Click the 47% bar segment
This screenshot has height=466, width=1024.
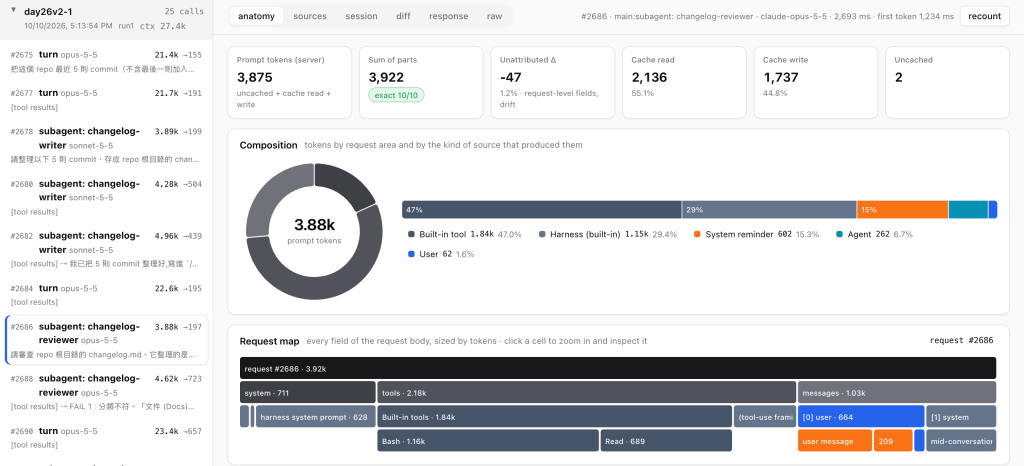pyautogui.click(x=542, y=210)
